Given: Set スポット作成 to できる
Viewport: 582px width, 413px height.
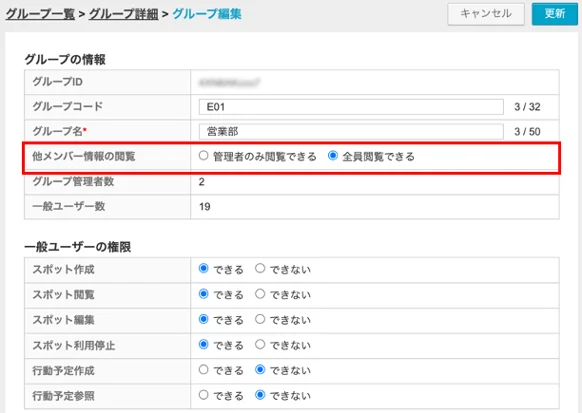Looking at the screenshot, I should pyautogui.click(x=203, y=268).
